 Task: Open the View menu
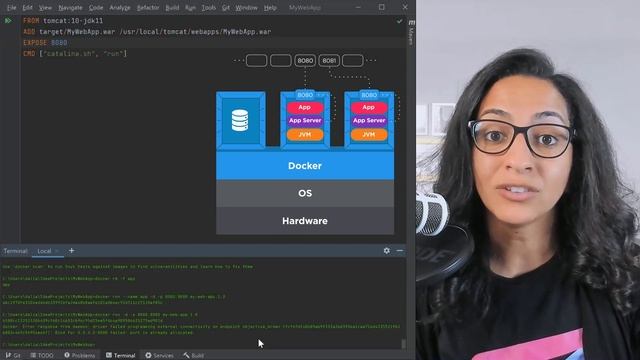pos(45,7)
